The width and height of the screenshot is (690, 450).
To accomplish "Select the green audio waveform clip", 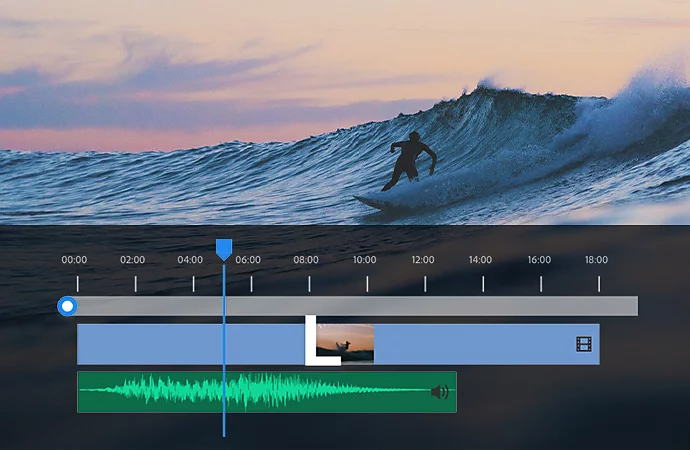I will 267,392.
